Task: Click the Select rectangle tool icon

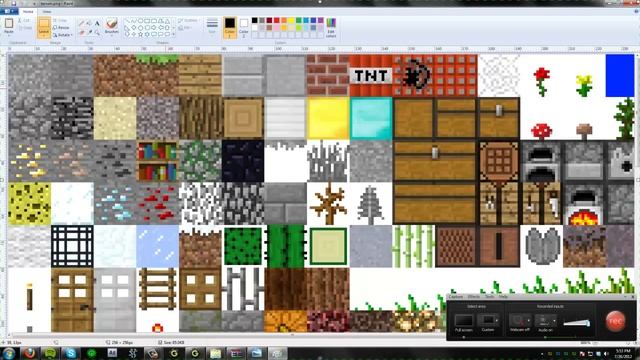Action: coord(44,23)
